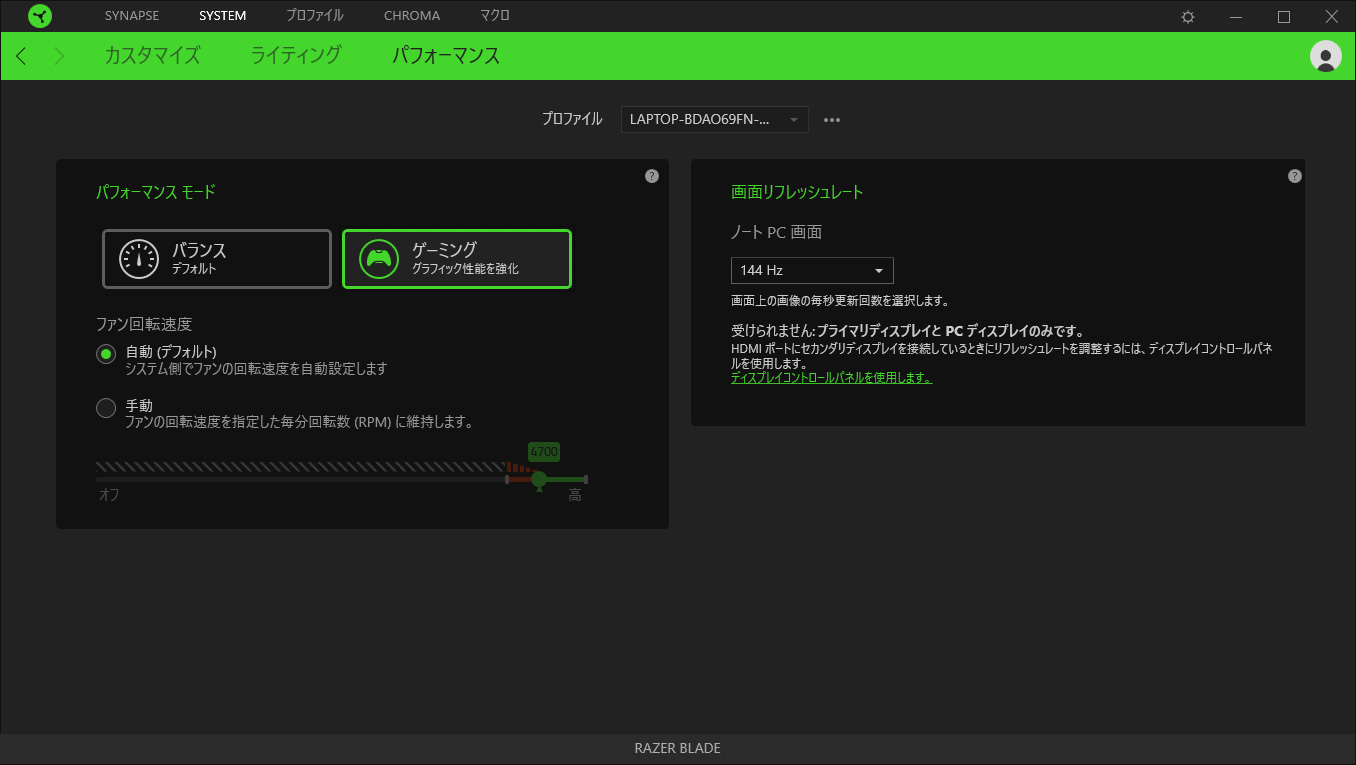
Task: Switch to SYNAPSE tab
Action: 132,16
